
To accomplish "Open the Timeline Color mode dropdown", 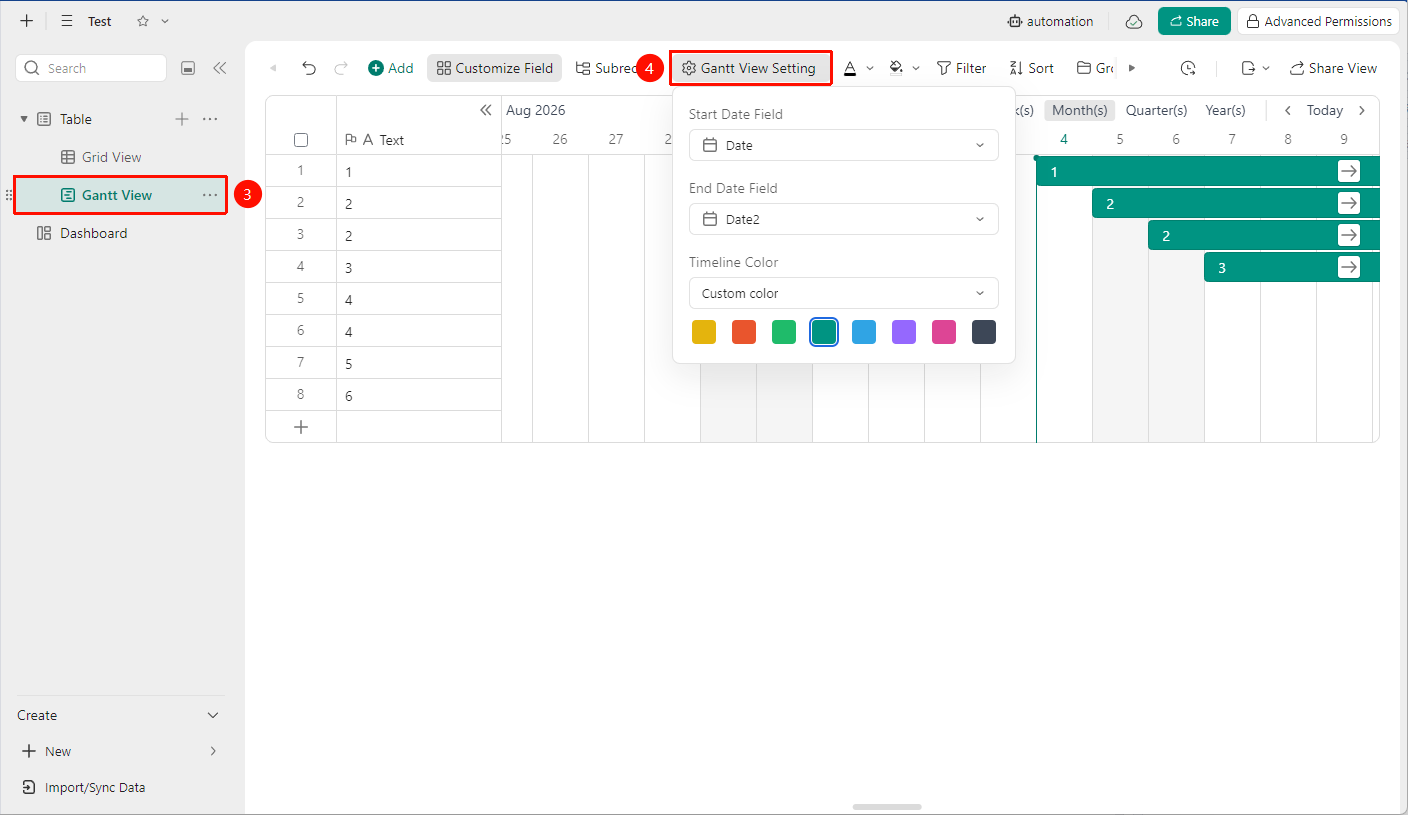I will (844, 293).
